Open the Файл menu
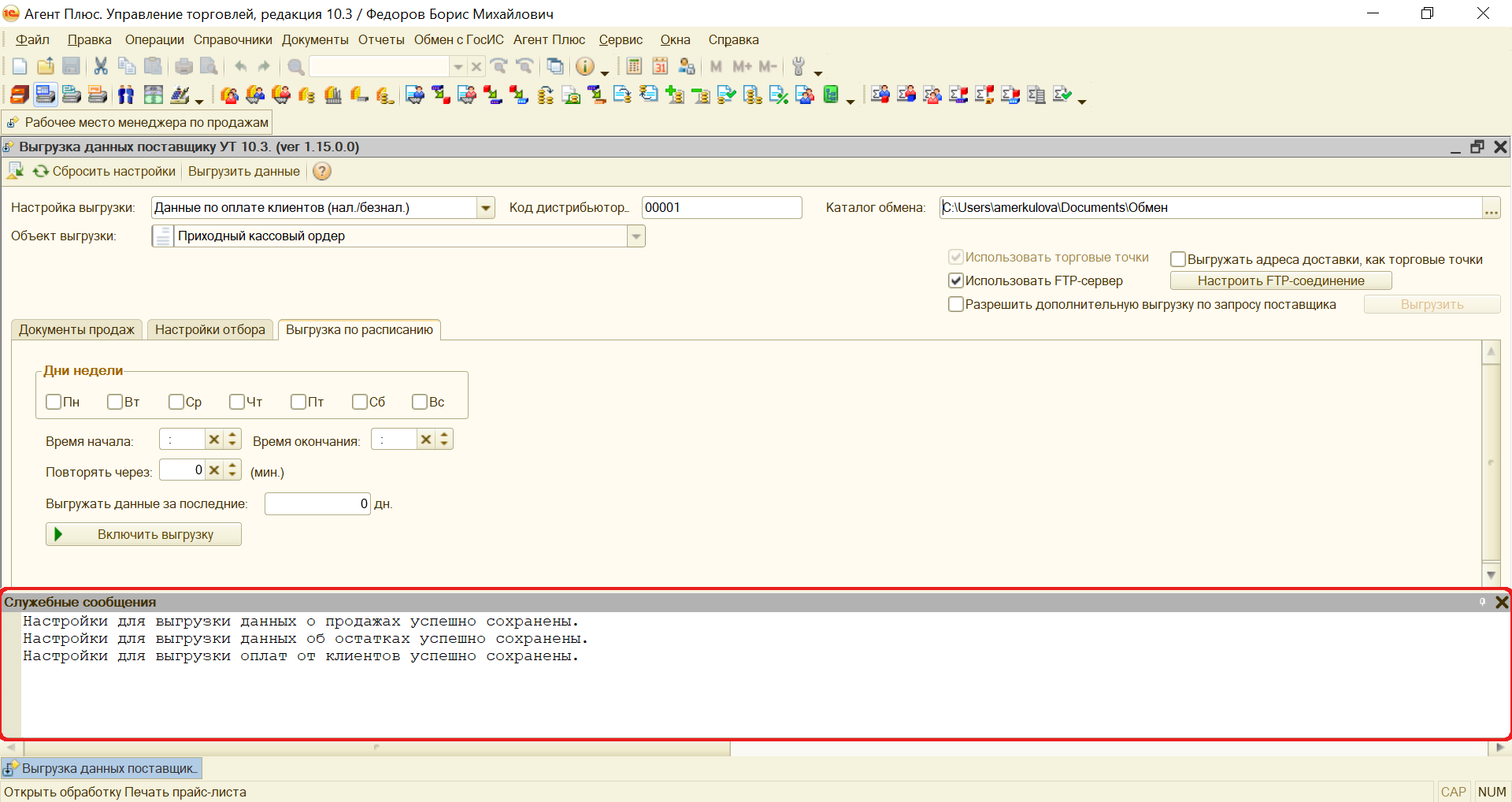 32,40
